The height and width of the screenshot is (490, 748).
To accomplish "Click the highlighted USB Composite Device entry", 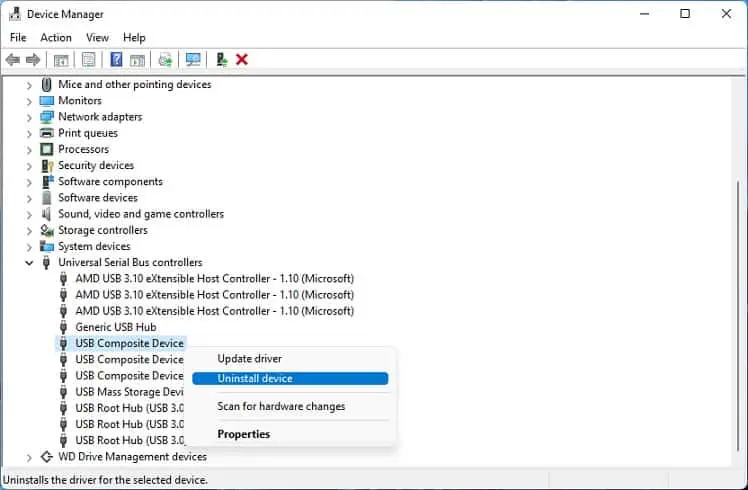I will tap(129, 344).
